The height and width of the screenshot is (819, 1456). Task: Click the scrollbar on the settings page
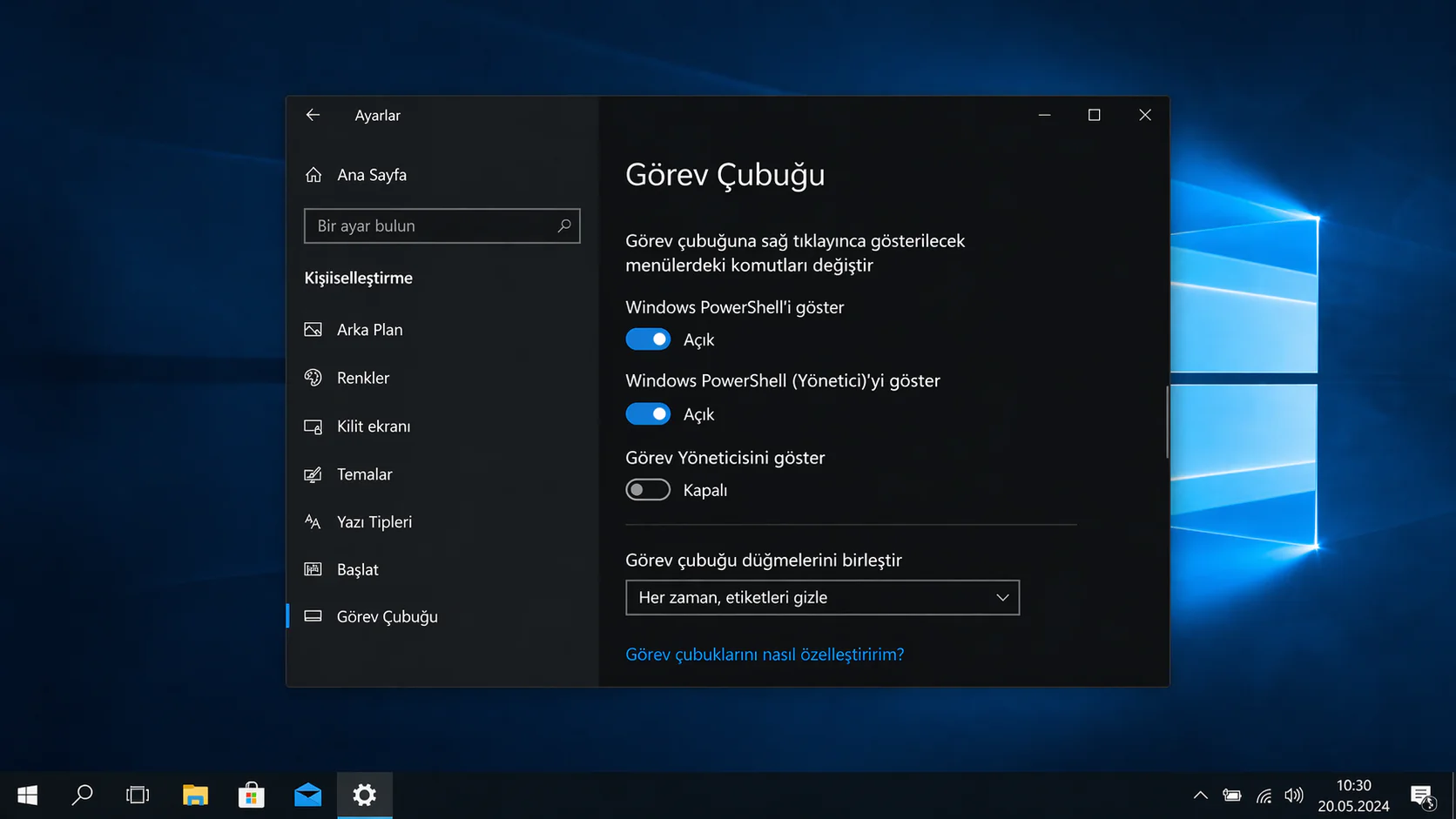point(1167,421)
